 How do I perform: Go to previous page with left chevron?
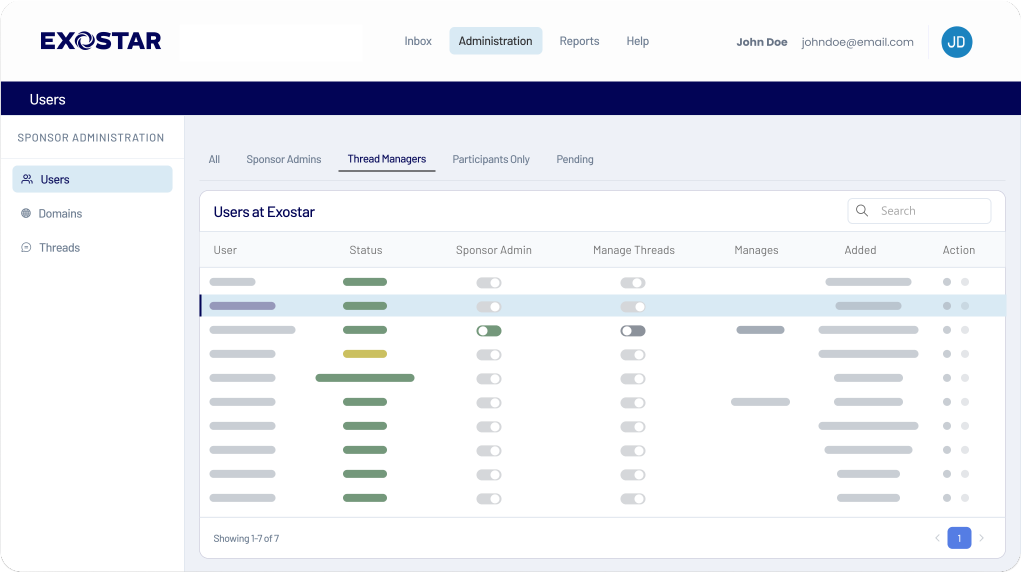coord(937,538)
